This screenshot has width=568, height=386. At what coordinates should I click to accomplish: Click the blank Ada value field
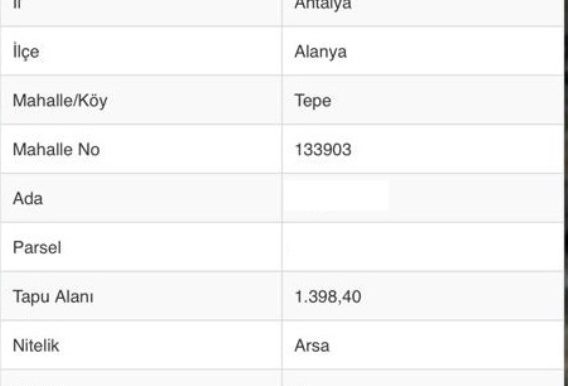click(x=337, y=196)
